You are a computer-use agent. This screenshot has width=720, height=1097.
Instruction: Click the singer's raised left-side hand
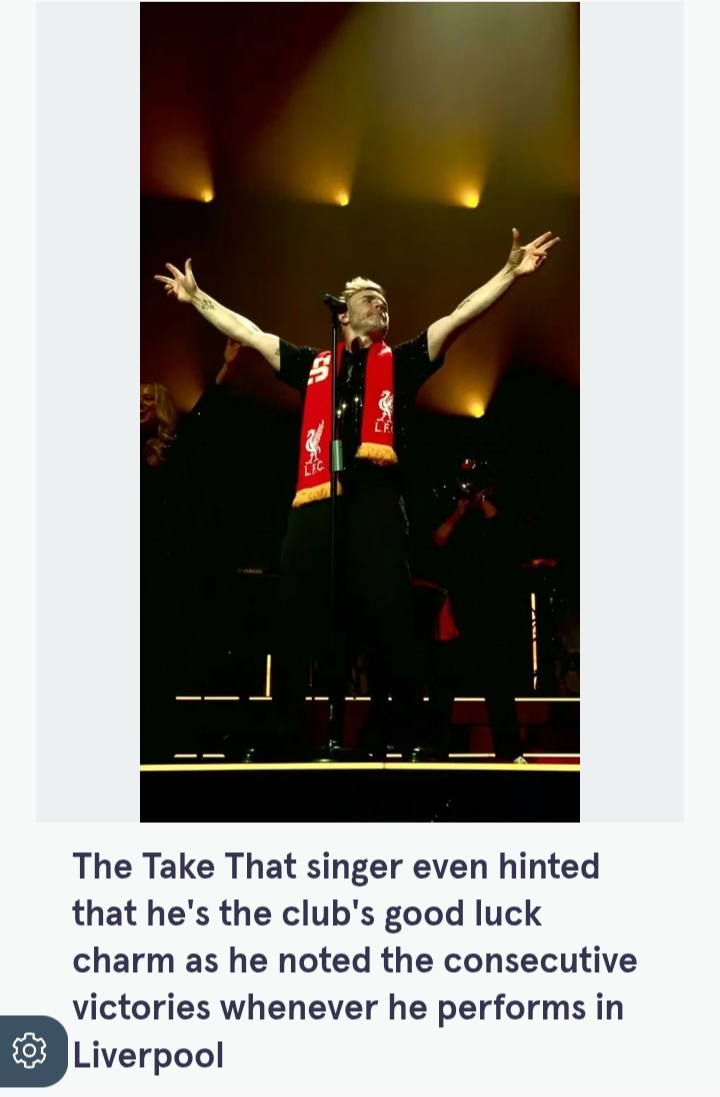click(176, 281)
